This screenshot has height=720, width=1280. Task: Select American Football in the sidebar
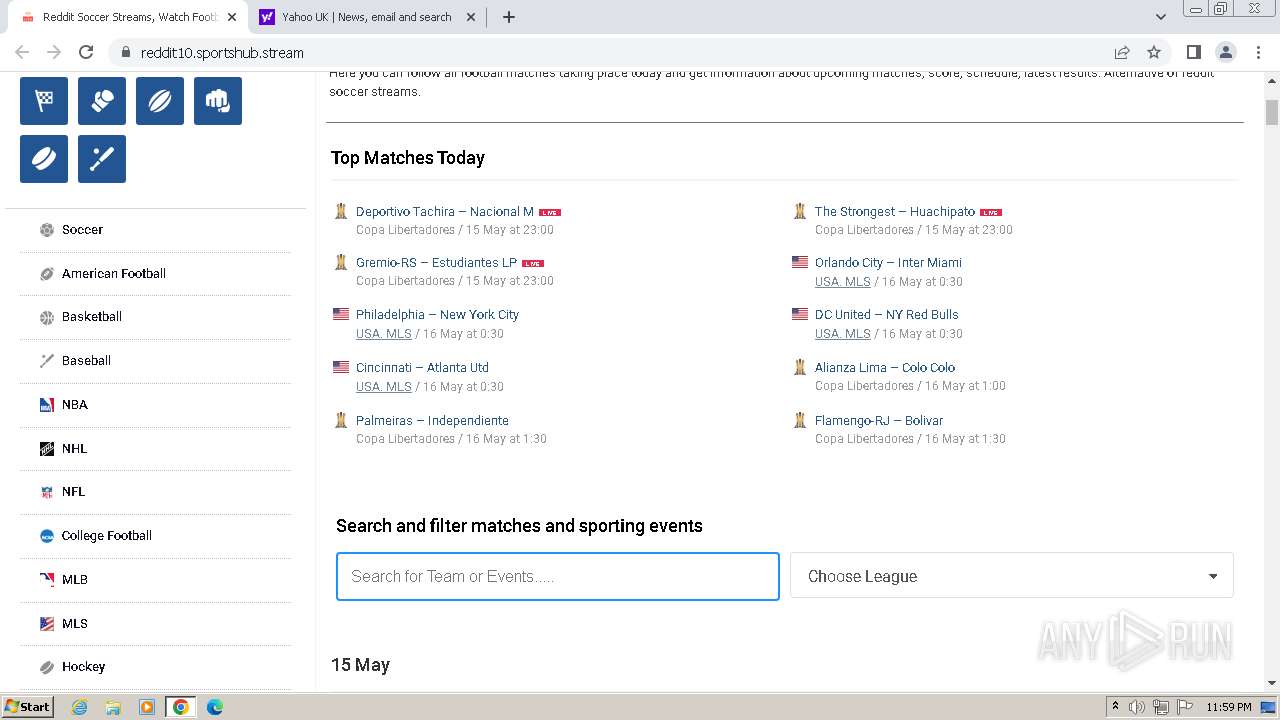tap(114, 274)
